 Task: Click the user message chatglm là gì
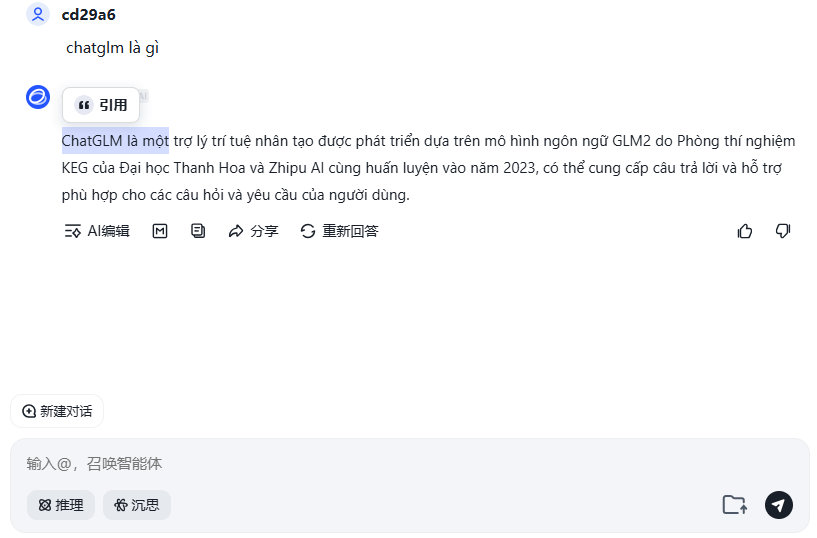click(112, 48)
